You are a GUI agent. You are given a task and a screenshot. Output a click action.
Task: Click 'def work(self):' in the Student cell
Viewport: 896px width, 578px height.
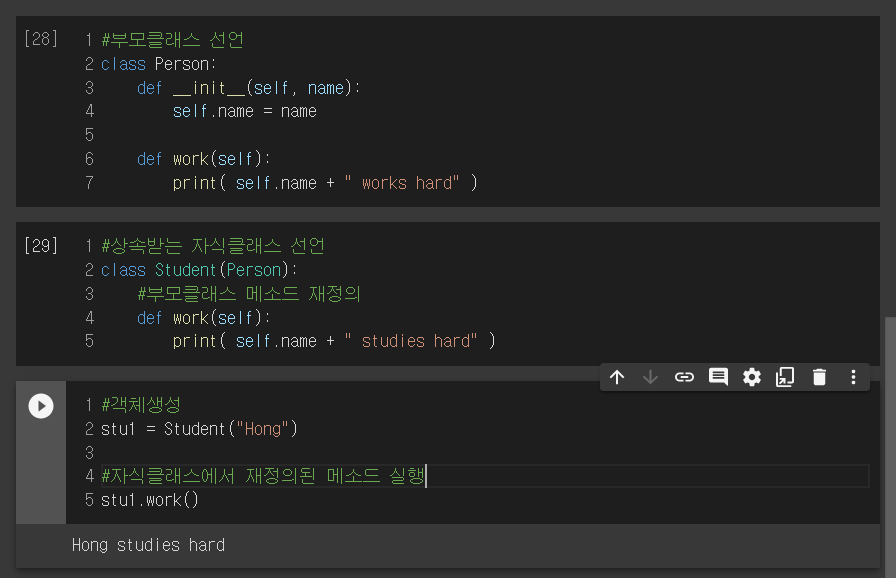click(x=203, y=318)
